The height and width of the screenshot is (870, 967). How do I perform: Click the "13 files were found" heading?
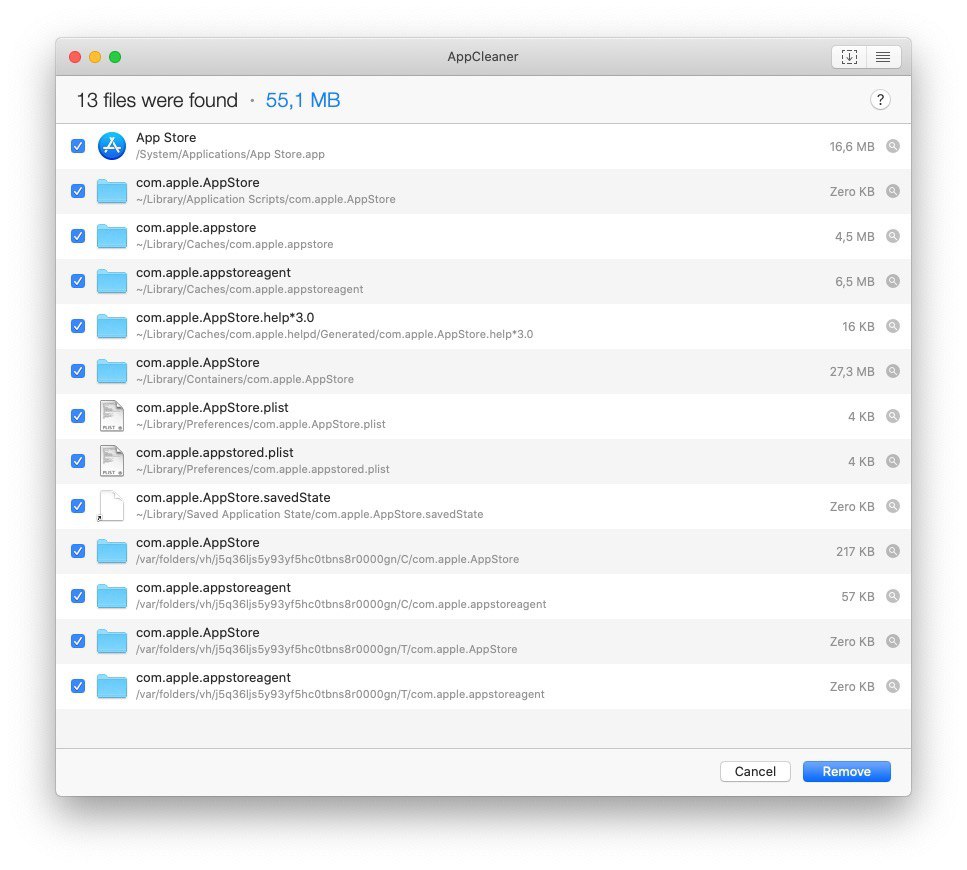coord(157,100)
